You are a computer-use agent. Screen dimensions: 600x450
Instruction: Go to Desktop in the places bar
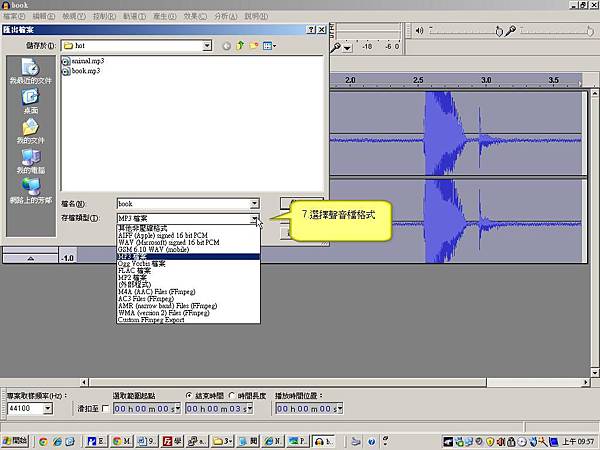(30, 101)
